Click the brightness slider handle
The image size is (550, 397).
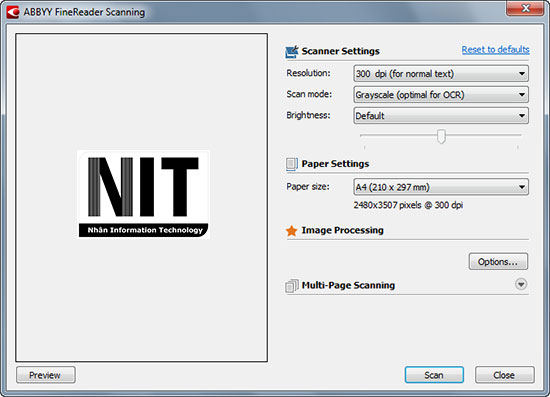pyautogui.click(x=441, y=136)
